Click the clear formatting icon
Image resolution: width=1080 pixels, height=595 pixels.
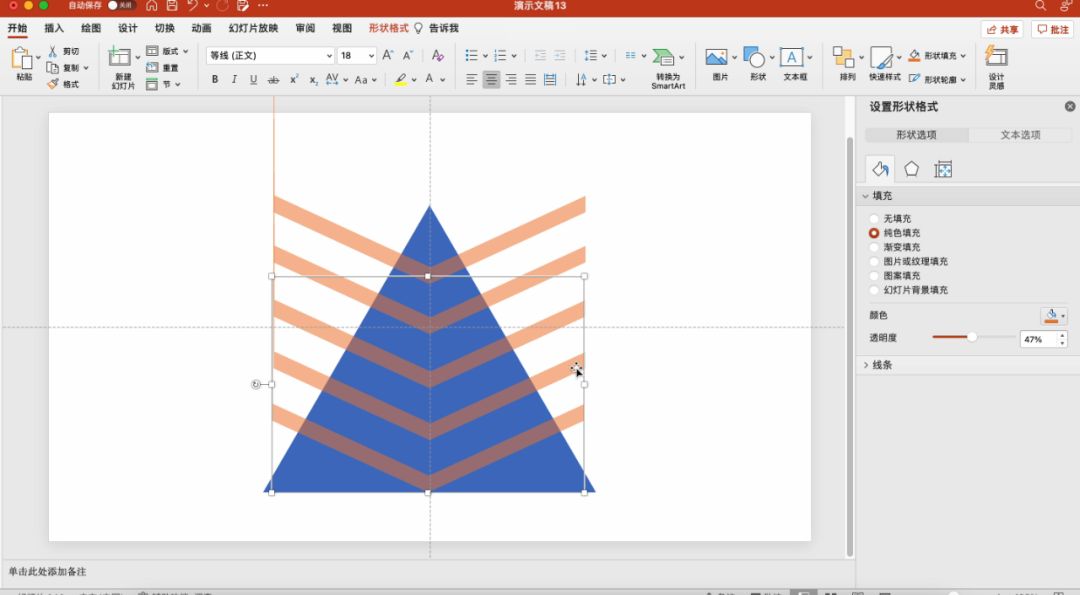click(x=437, y=56)
